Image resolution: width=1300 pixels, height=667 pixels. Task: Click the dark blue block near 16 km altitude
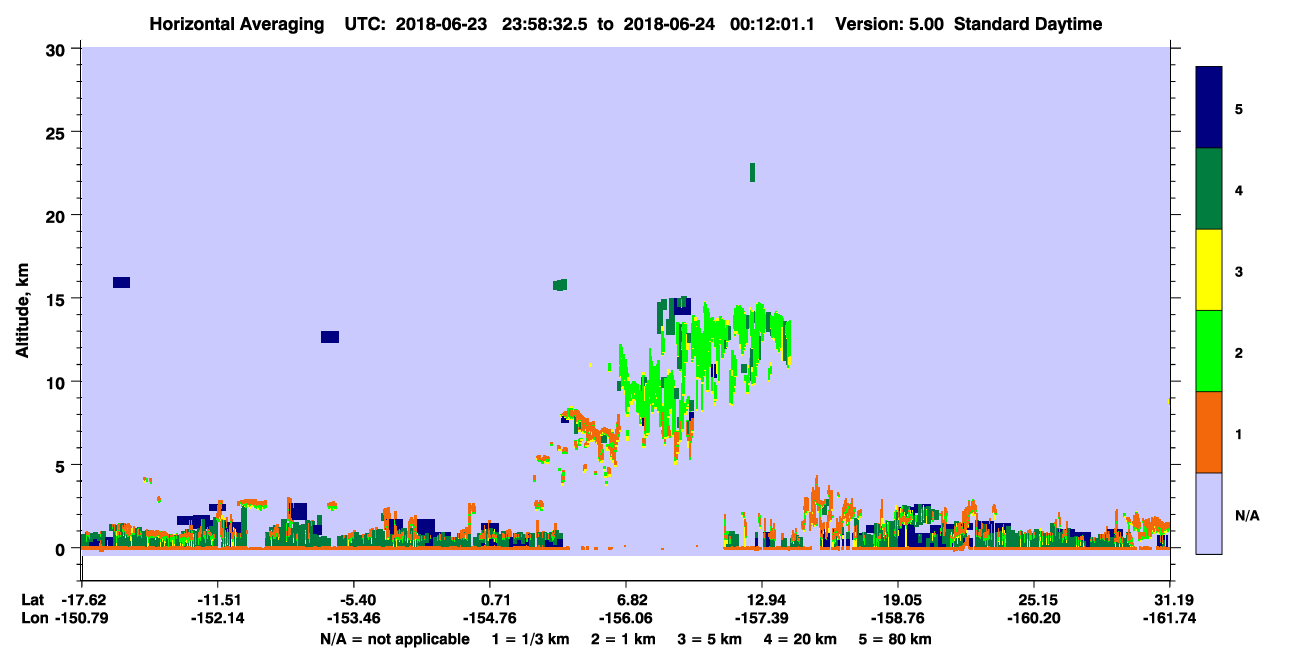pos(121,282)
